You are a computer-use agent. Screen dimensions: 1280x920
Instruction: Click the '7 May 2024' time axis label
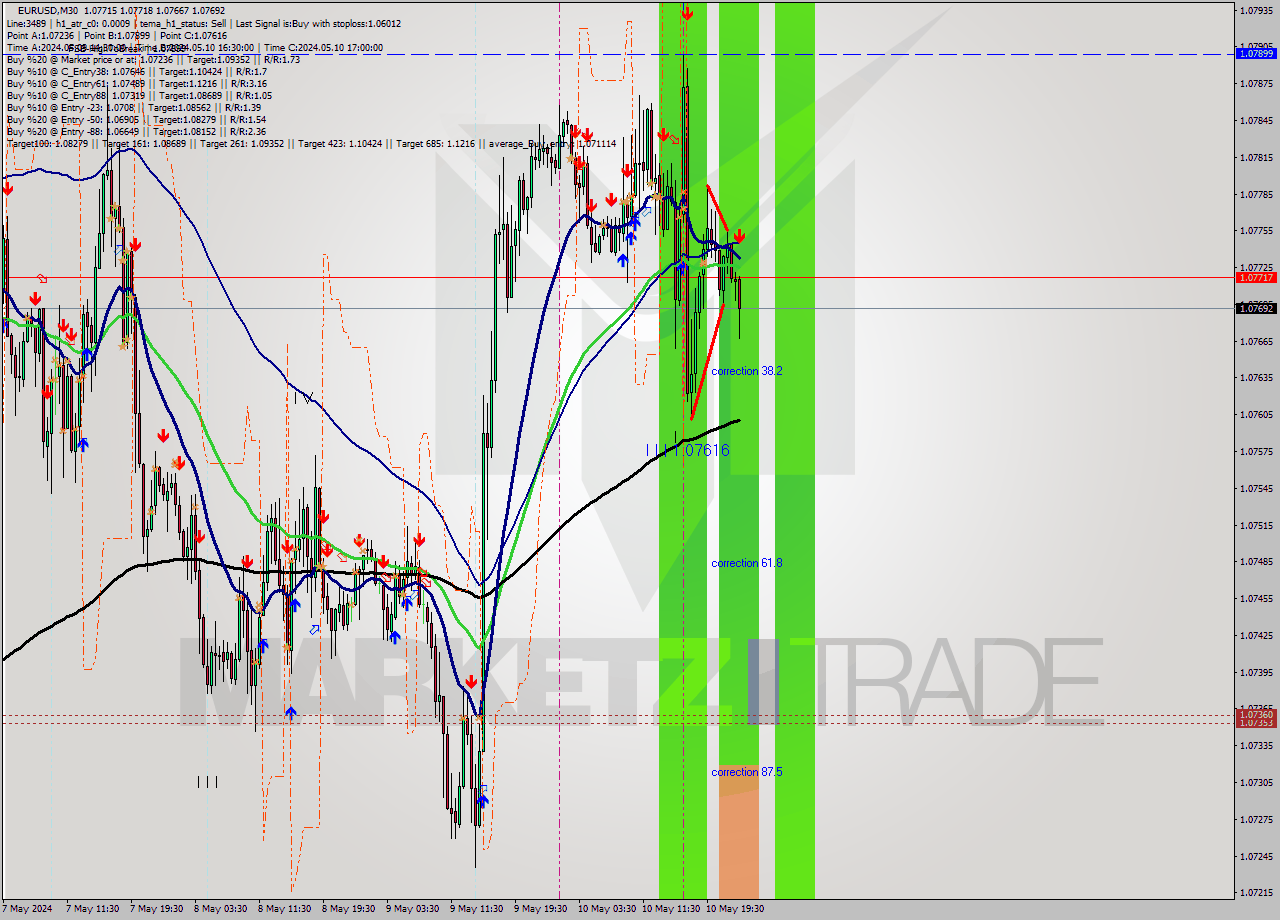tap(27, 909)
